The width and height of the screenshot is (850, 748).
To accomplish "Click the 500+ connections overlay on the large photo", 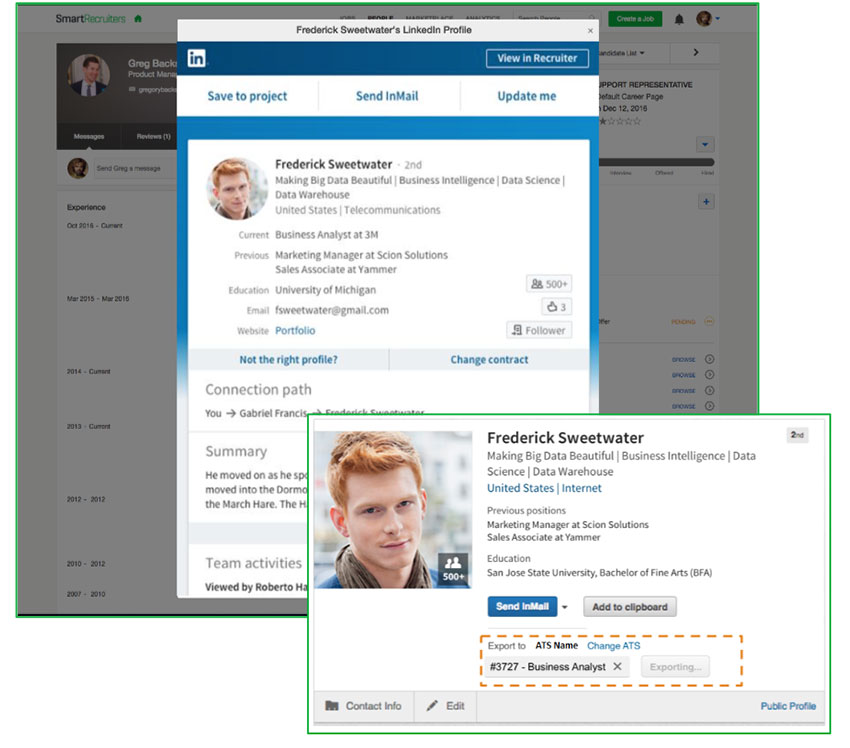I will (x=453, y=568).
